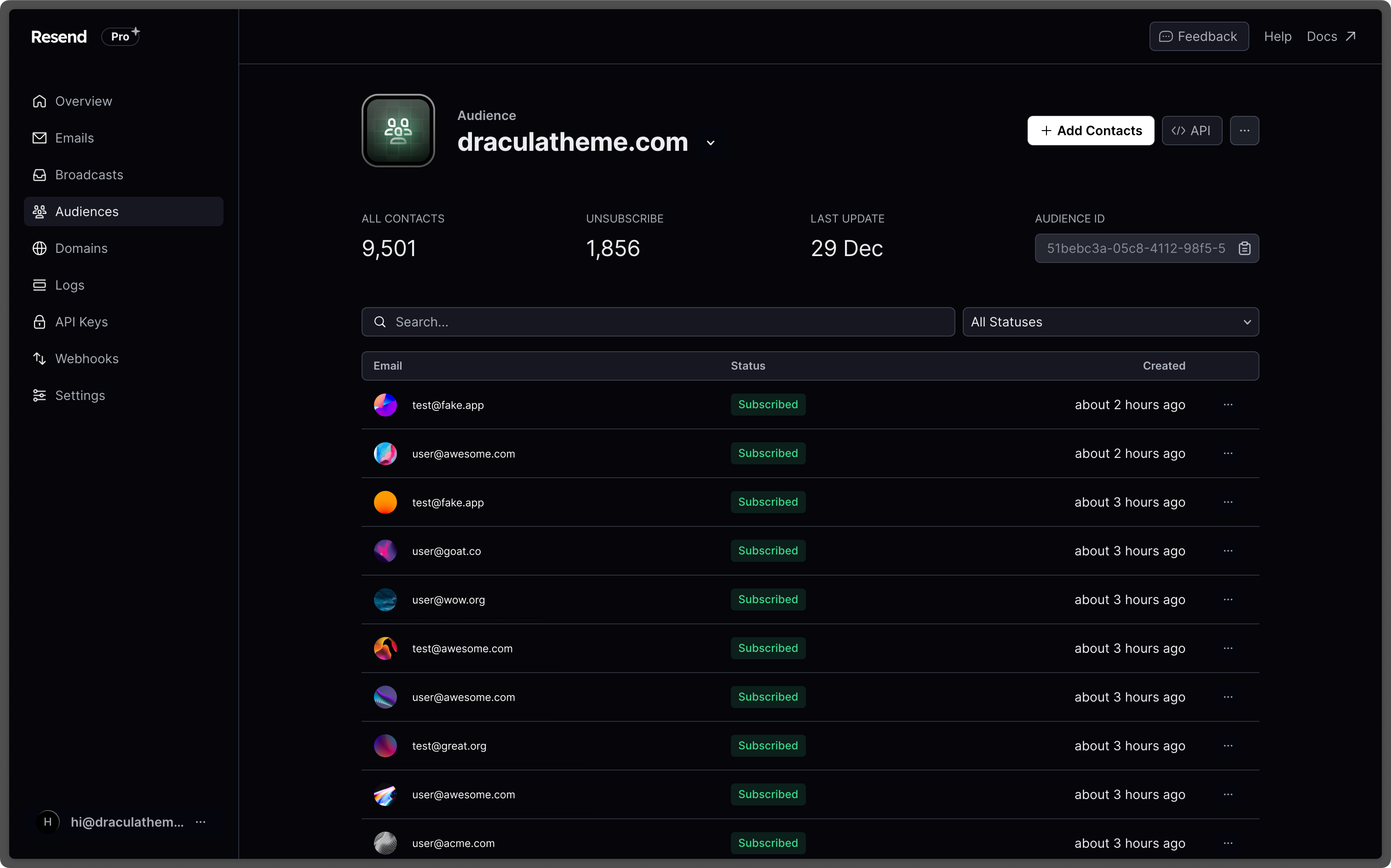The width and height of the screenshot is (1391, 868).
Task: Open the API code snippet button
Action: pos(1192,131)
